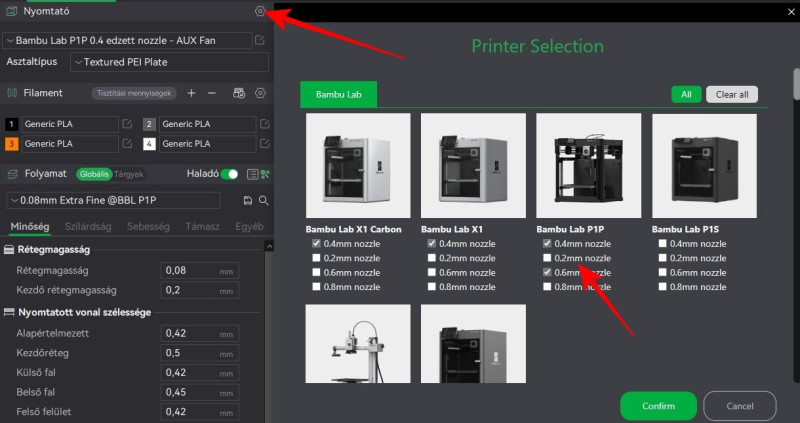800x423 pixels.
Task: Click the compare presets icon beside Haladó
Action: click(265, 175)
